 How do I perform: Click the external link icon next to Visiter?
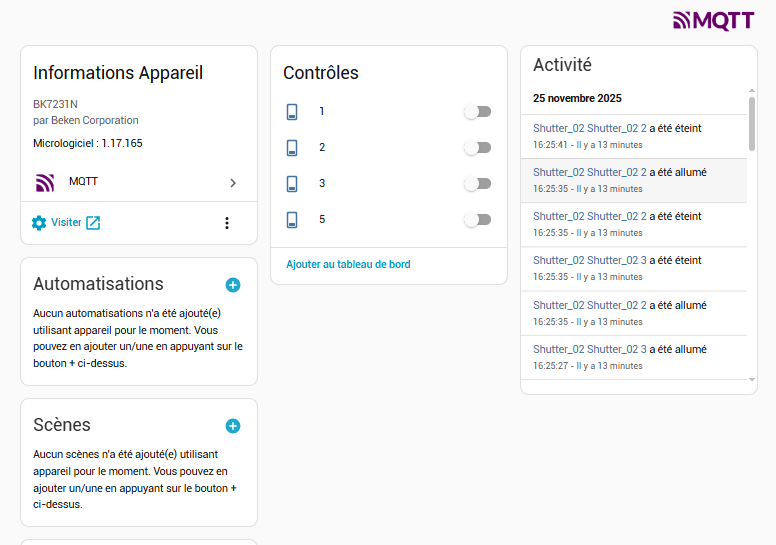(x=93, y=223)
